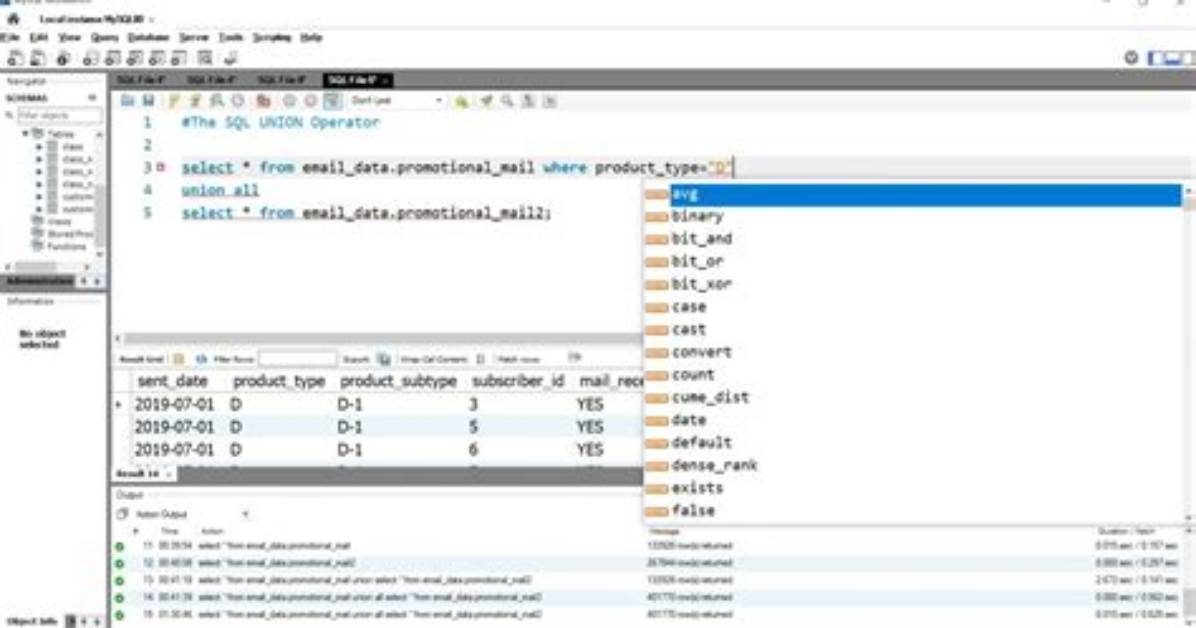Click the search table data toolbar icon
The width and height of the screenshot is (1196, 628).
point(205,58)
